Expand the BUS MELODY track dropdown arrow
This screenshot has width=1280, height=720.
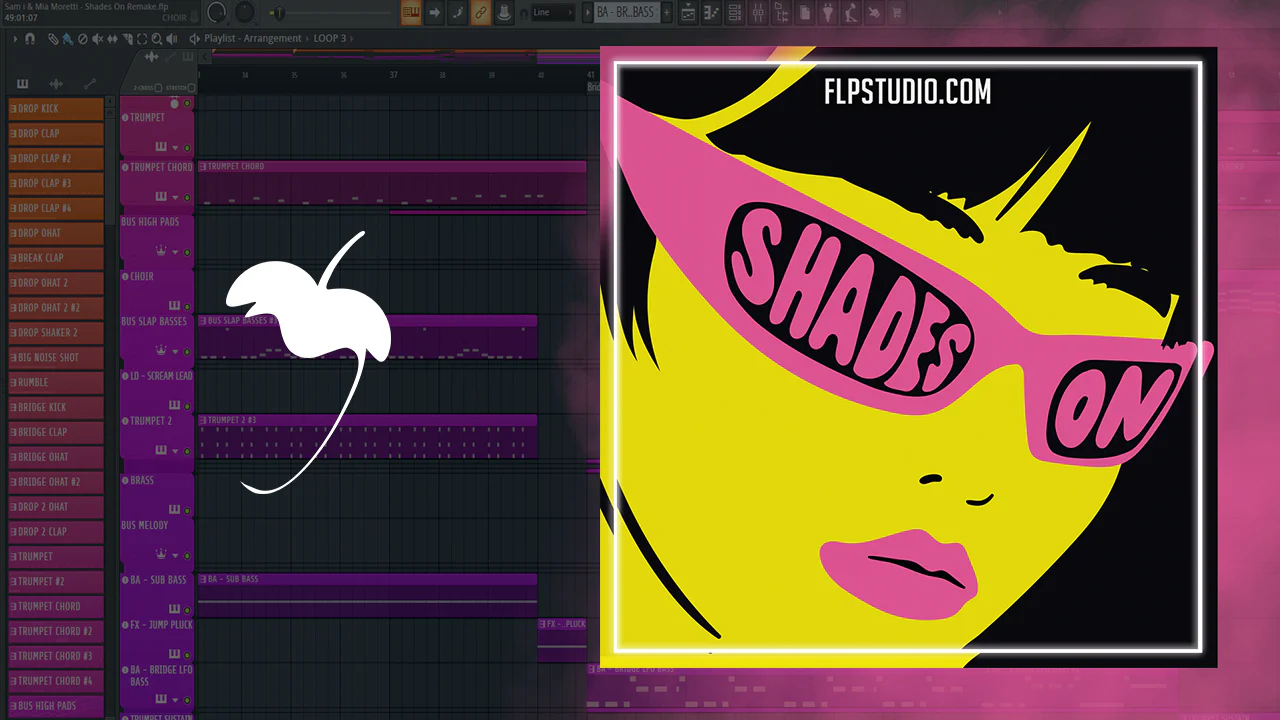[x=175, y=555]
